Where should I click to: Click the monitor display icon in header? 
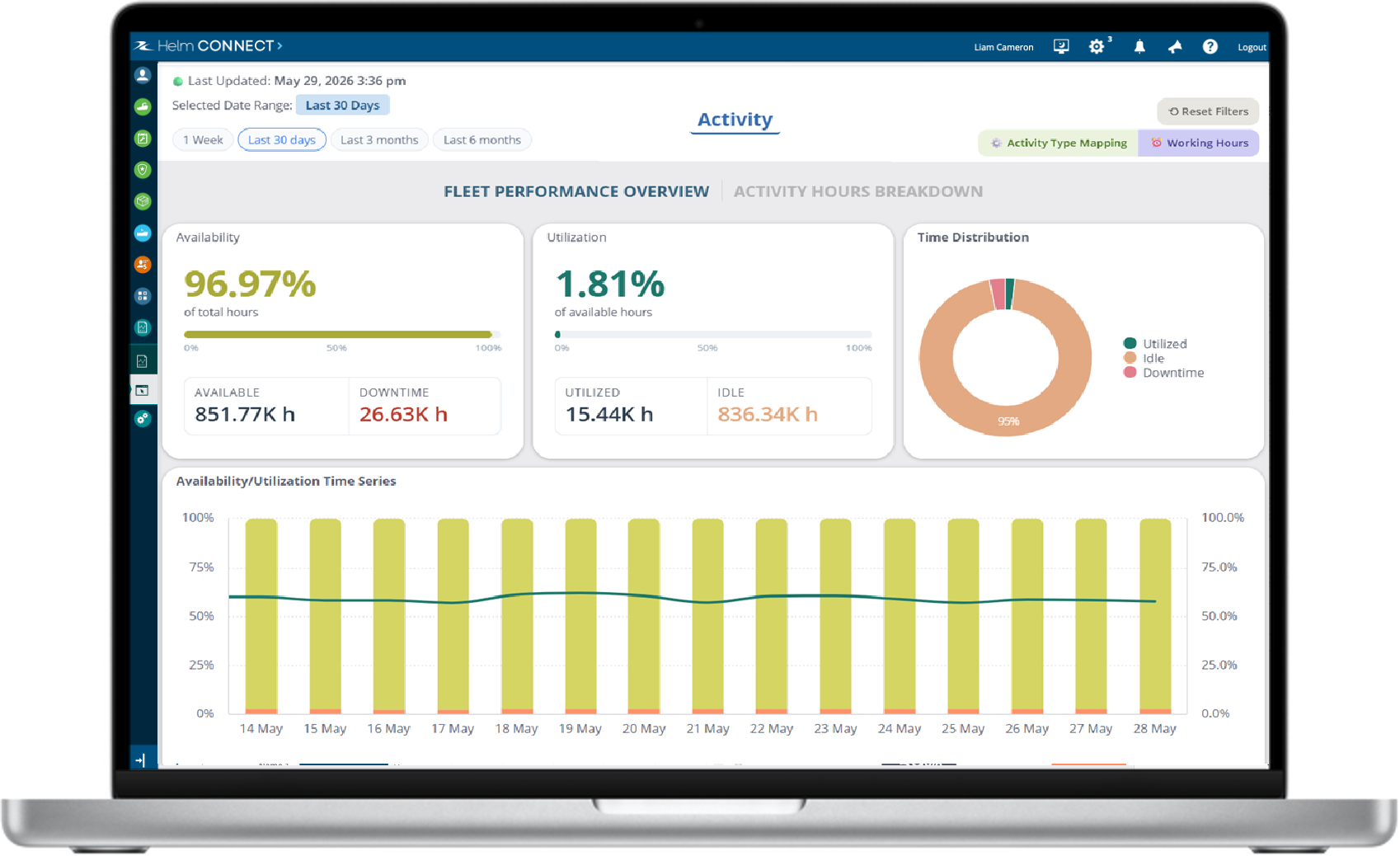[x=1061, y=47]
